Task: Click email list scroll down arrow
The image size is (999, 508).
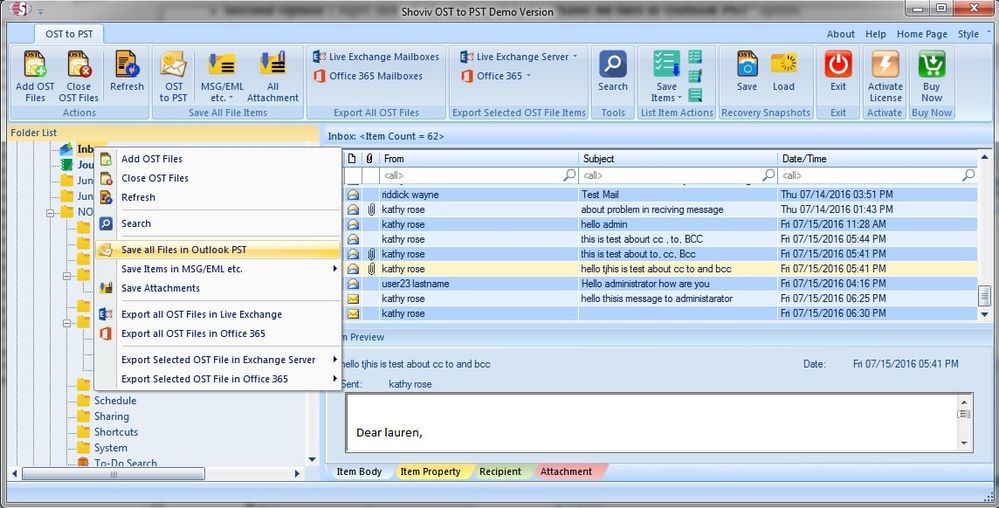Action: coord(984,314)
